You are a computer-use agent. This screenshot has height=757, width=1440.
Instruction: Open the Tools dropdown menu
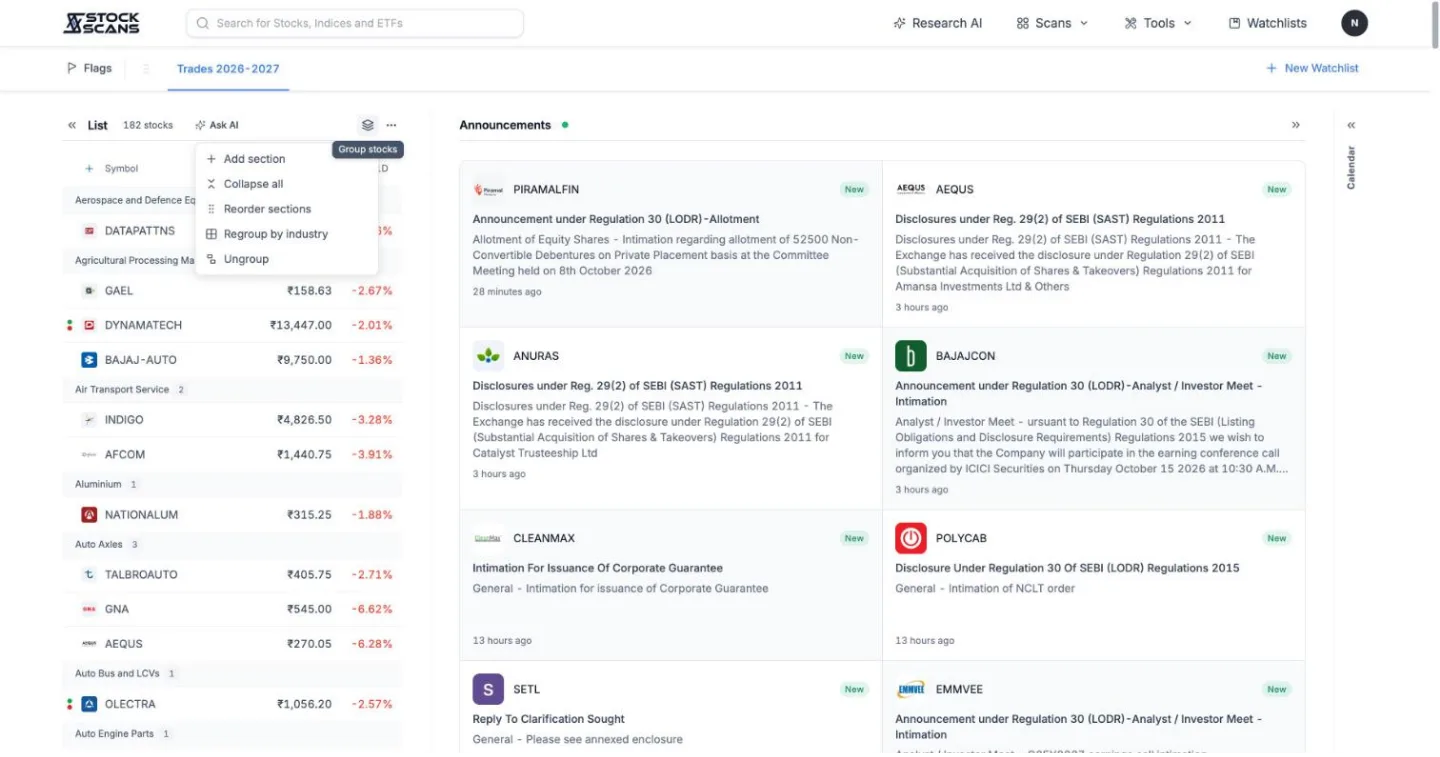pos(1158,23)
